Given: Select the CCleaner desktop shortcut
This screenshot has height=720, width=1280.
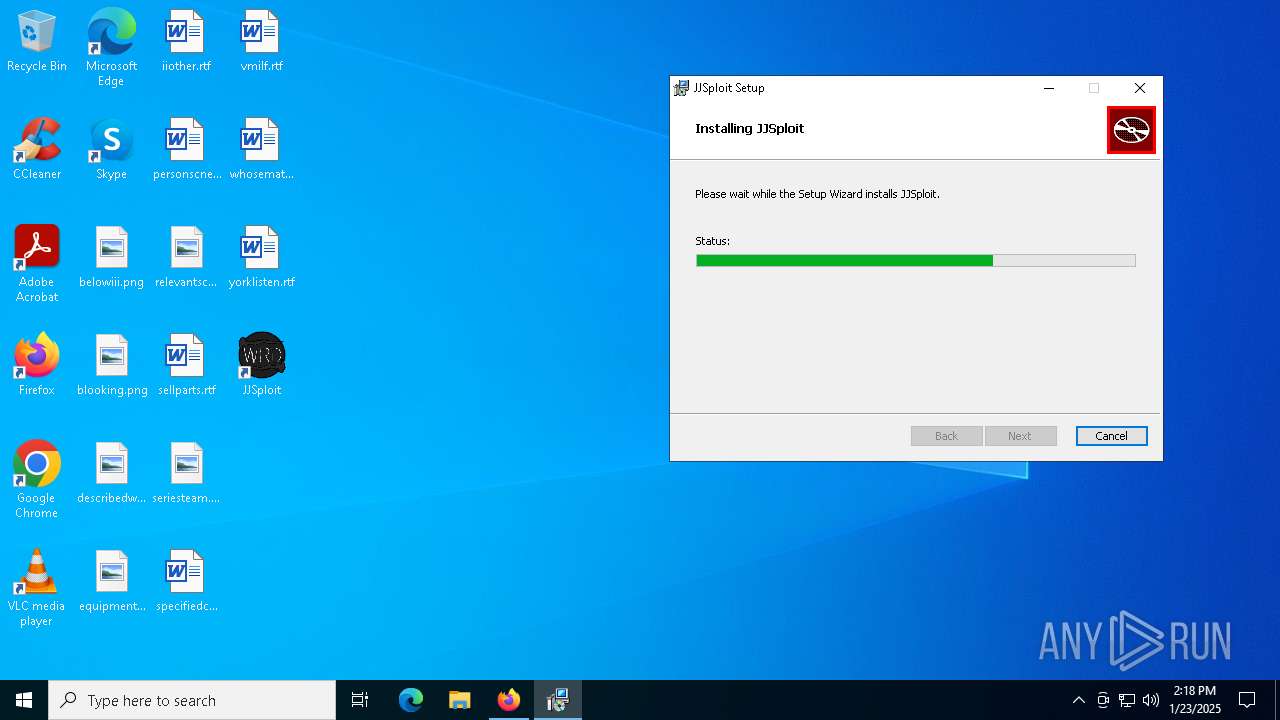Looking at the screenshot, I should click(x=37, y=150).
